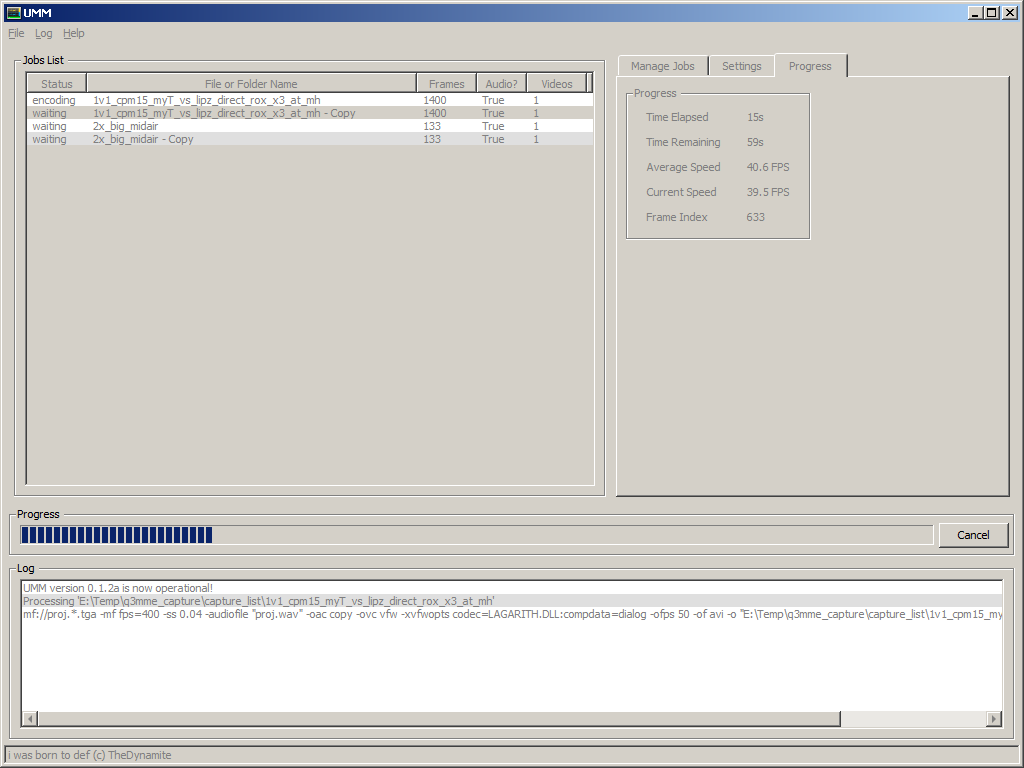
Task: Sort jobs by Status column header
Action: [57, 84]
